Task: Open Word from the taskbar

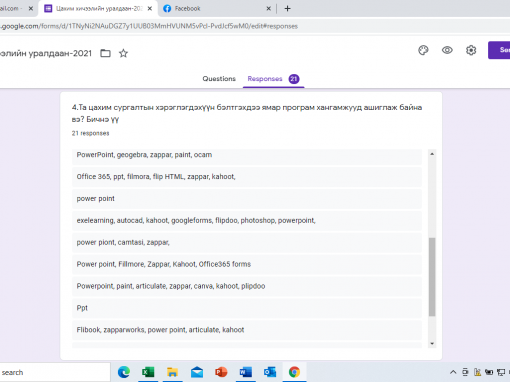Action: pyautogui.click(x=246, y=372)
